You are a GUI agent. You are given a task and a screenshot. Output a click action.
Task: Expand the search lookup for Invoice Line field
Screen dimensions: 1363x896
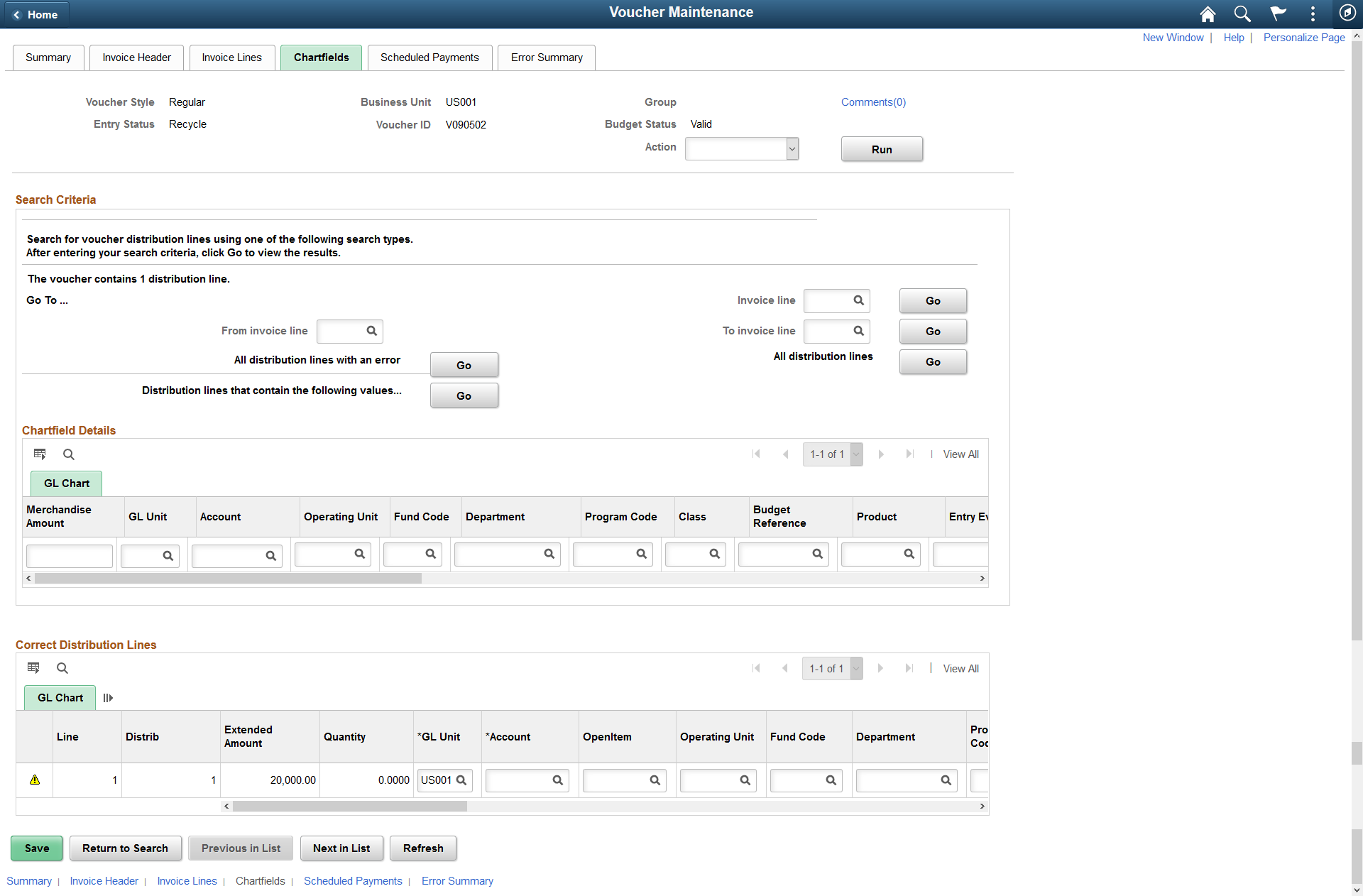click(859, 300)
